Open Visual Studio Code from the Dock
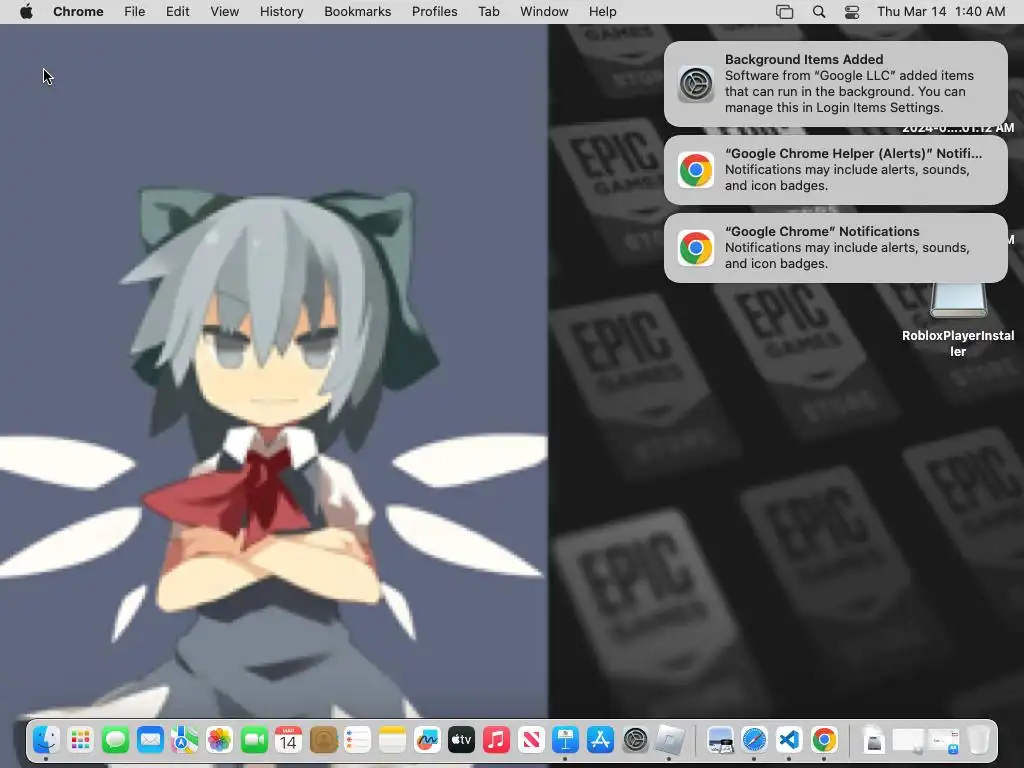This screenshot has width=1024, height=768. tap(789, 740)
